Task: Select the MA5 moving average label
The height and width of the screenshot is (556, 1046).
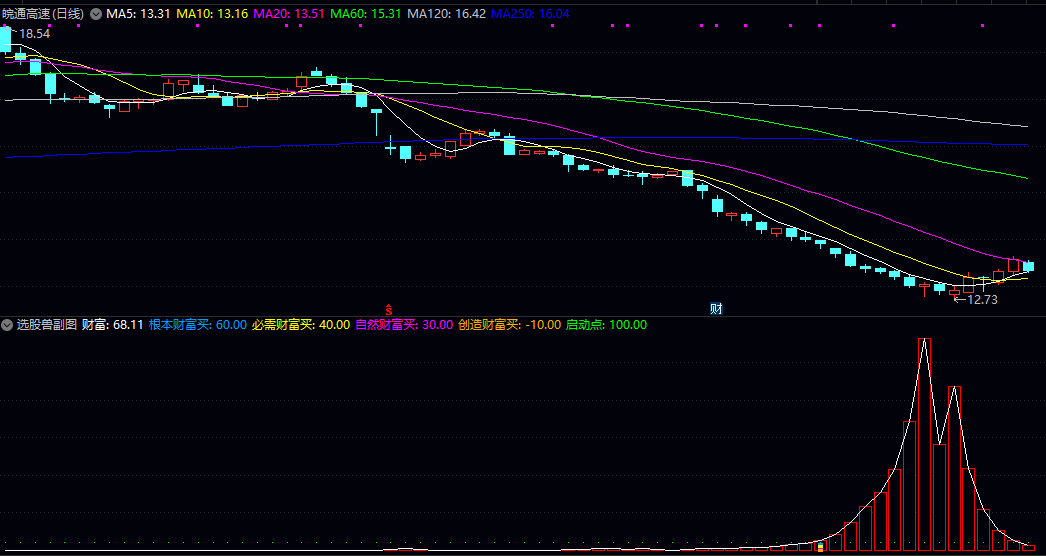Action: pyautogui.click(x=138, y=14)
